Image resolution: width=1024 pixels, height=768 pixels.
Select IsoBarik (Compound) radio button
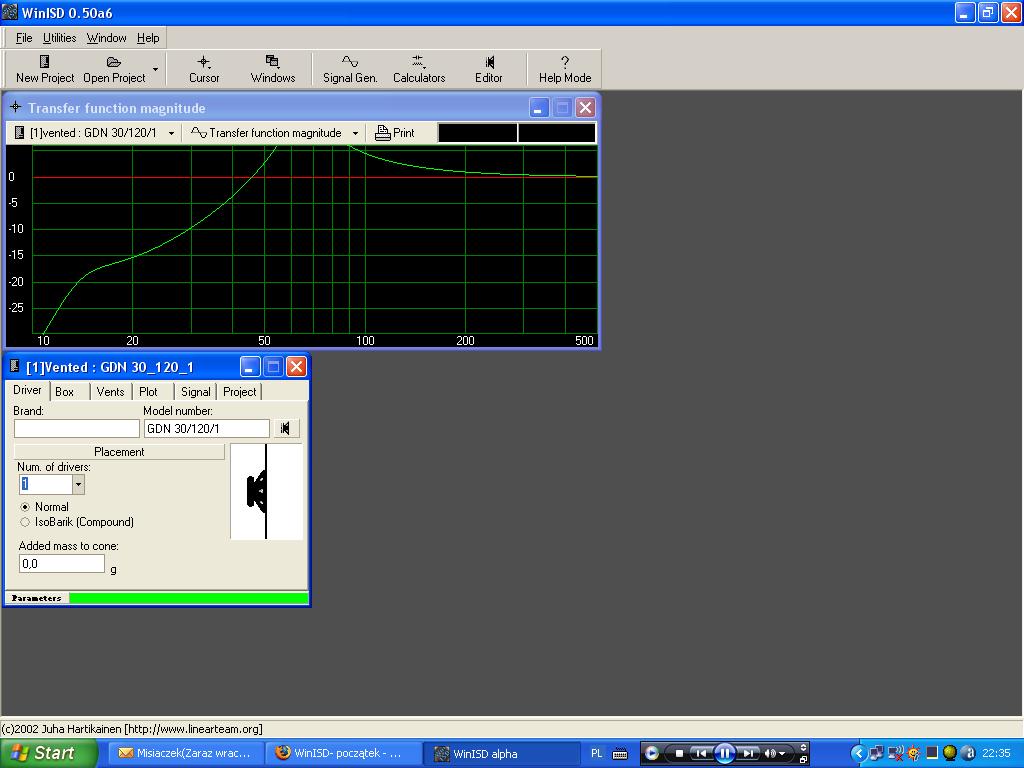coord(25,522)
